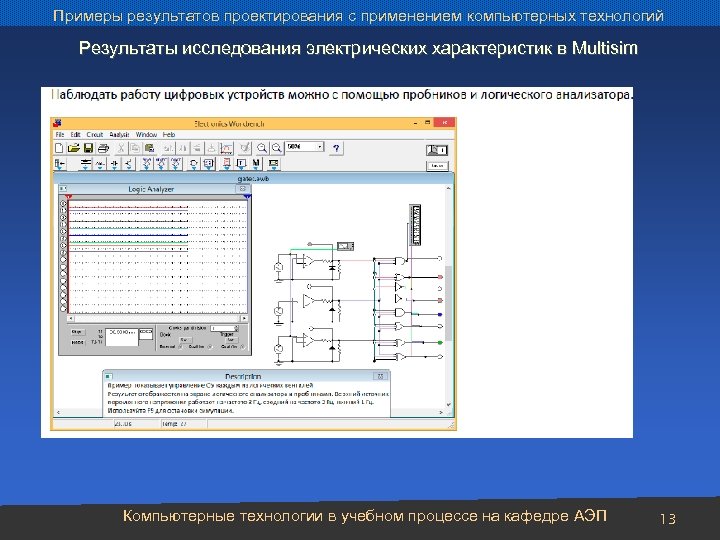Open the Sources parts bin

85,163
